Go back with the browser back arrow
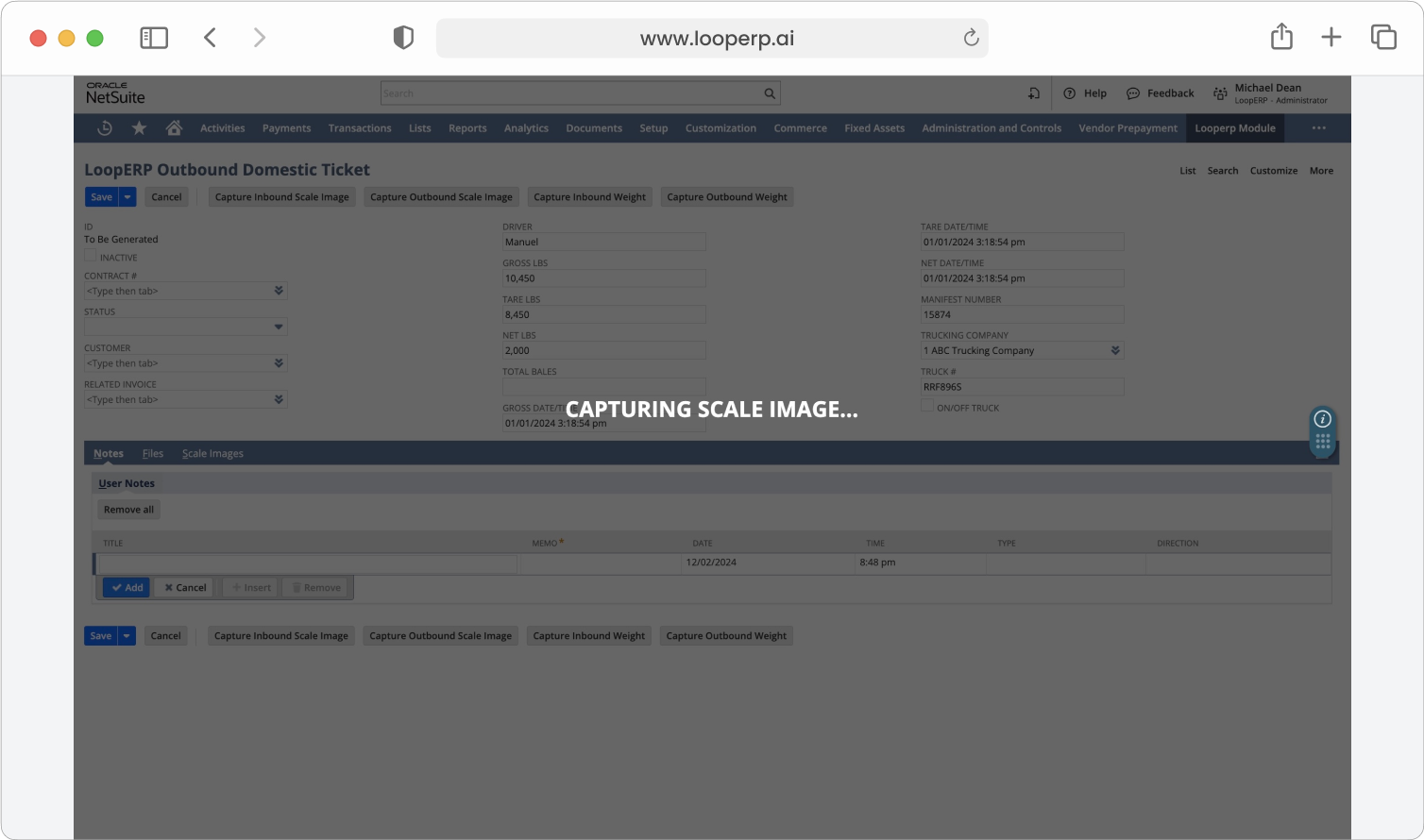1424x840 pixels. point(210,38)
